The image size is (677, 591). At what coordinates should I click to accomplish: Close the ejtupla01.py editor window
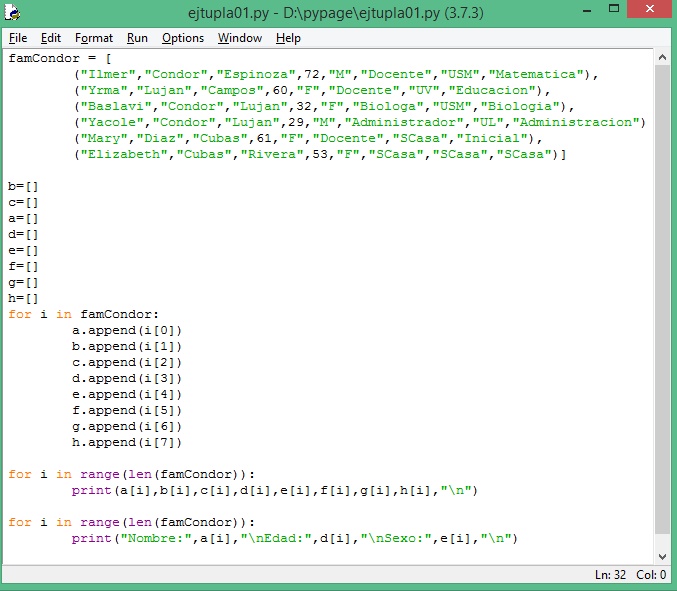(649, 9)
